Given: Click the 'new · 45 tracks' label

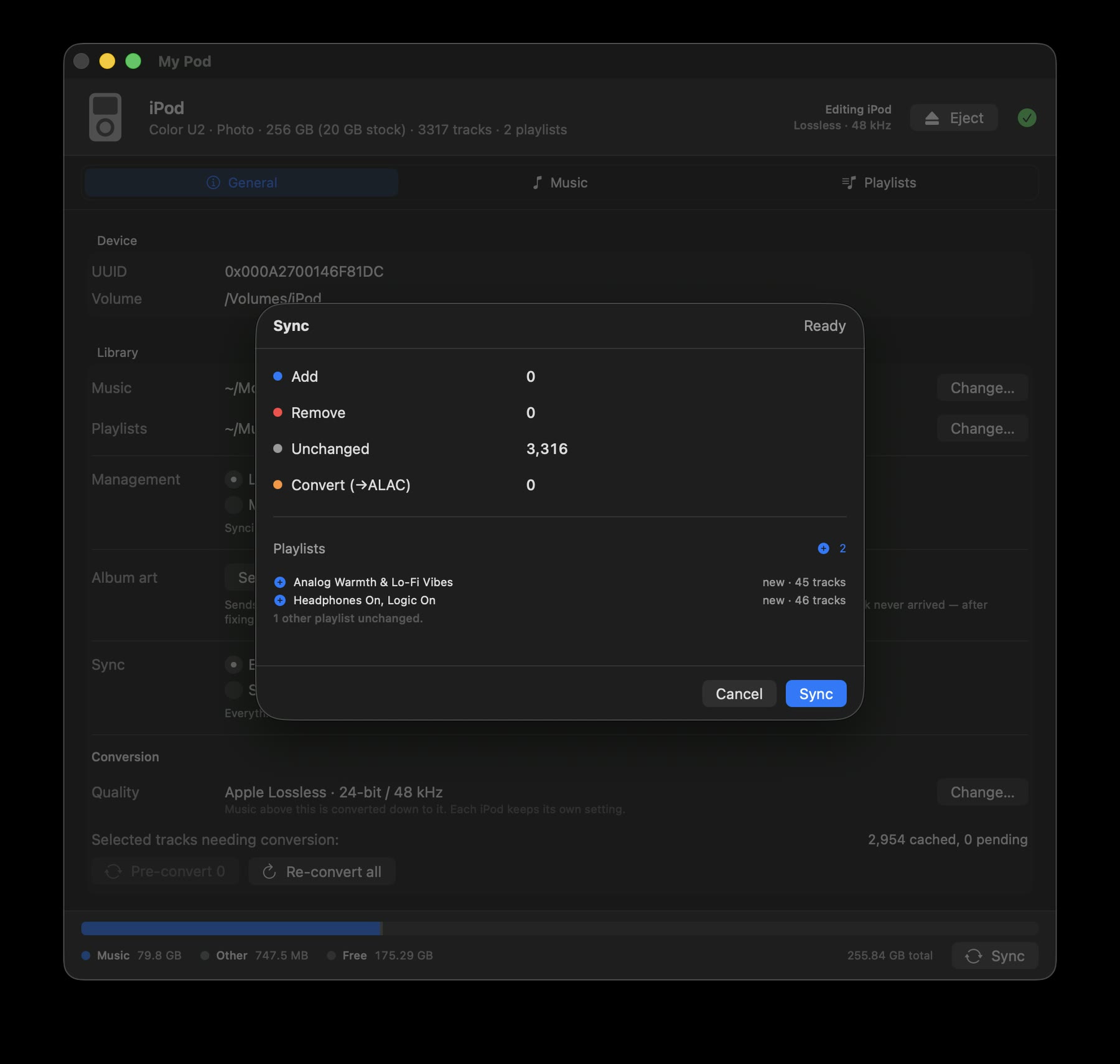Looking at the screenshot, I should click(804, 582).
